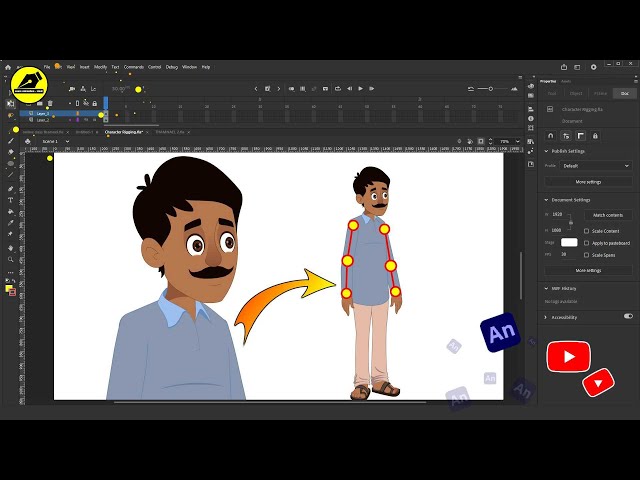The width and height of the screenshot is (640, 480).
Task: Open the Help menu
Action: 206,67
